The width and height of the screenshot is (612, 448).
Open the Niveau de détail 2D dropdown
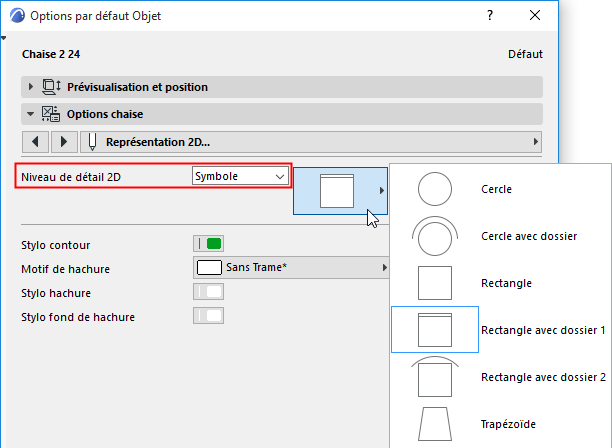[240, 177]
